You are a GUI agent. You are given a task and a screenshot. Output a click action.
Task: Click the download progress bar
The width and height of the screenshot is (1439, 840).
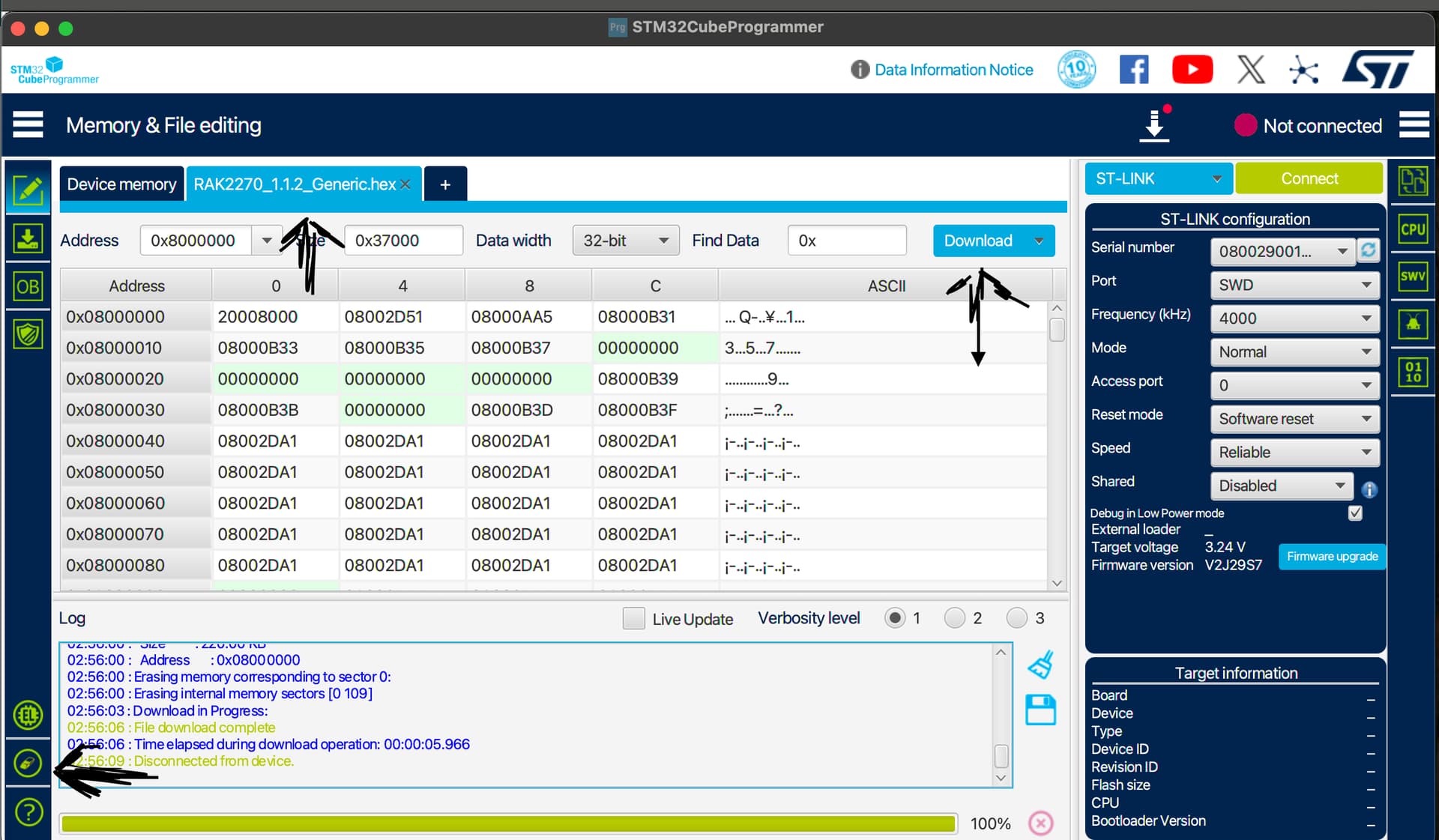point(508,824)
